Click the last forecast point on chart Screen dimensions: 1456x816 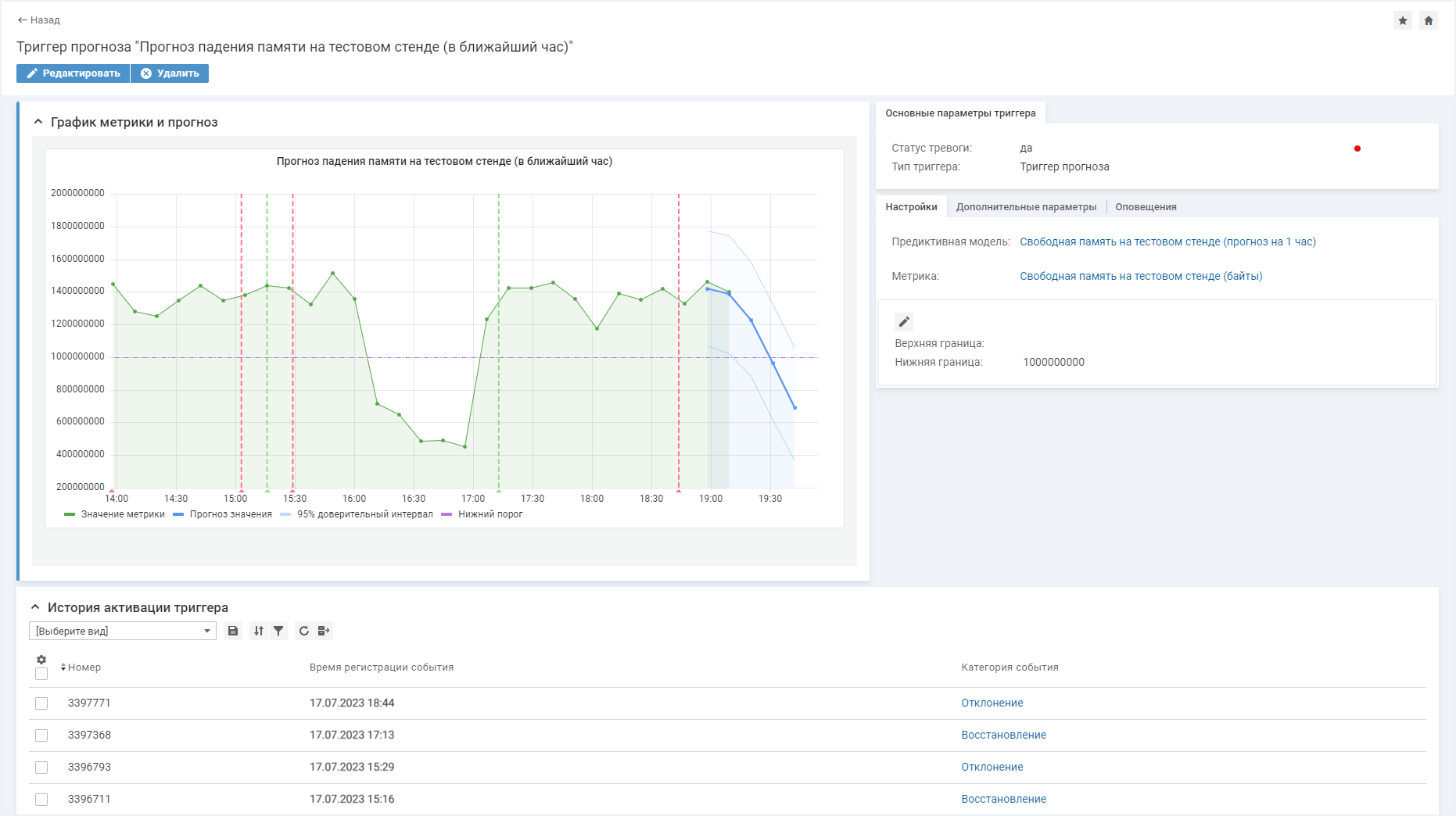coord(794,407)
